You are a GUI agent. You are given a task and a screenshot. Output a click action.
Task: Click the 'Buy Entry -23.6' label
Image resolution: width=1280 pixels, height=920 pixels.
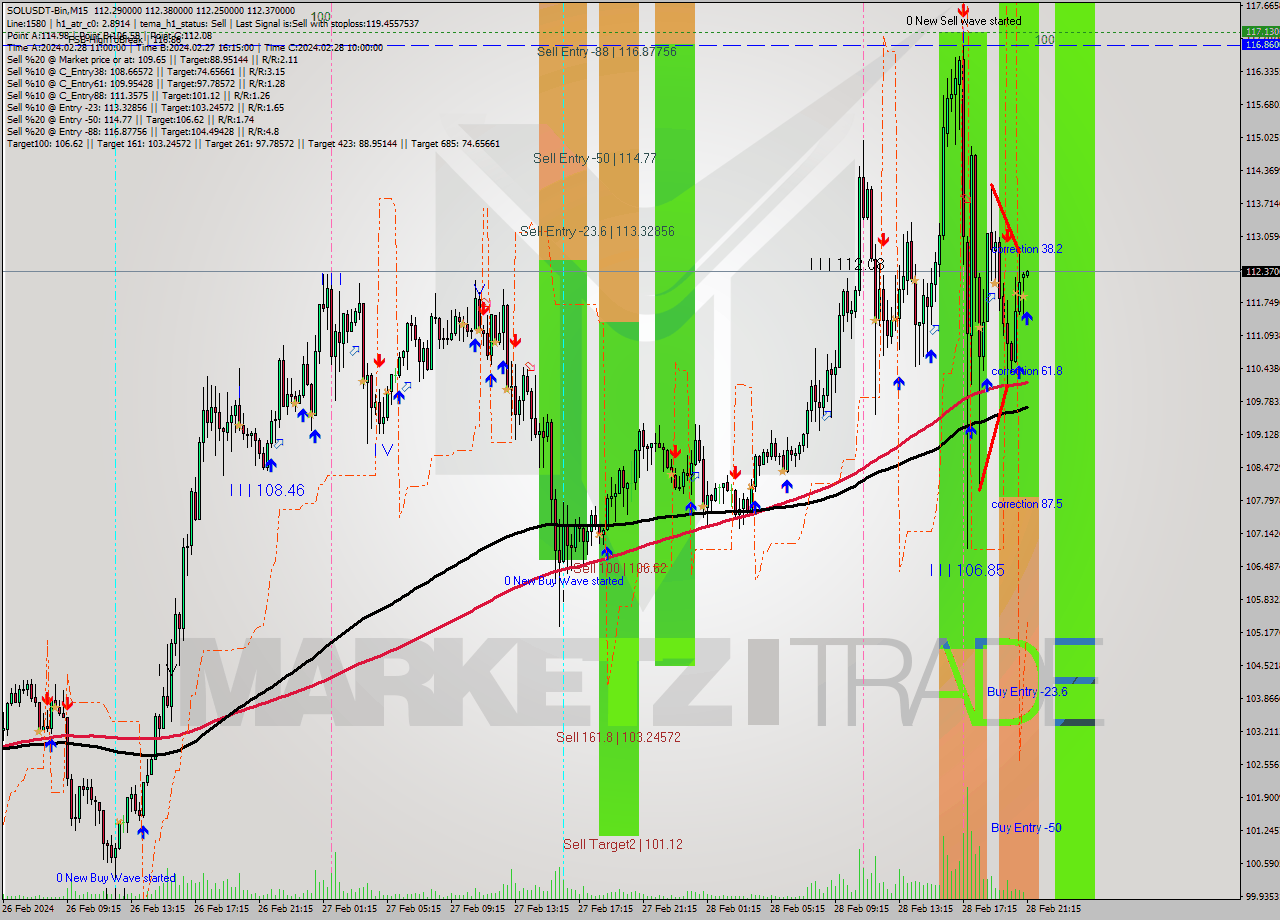(x=1027, y=691)
